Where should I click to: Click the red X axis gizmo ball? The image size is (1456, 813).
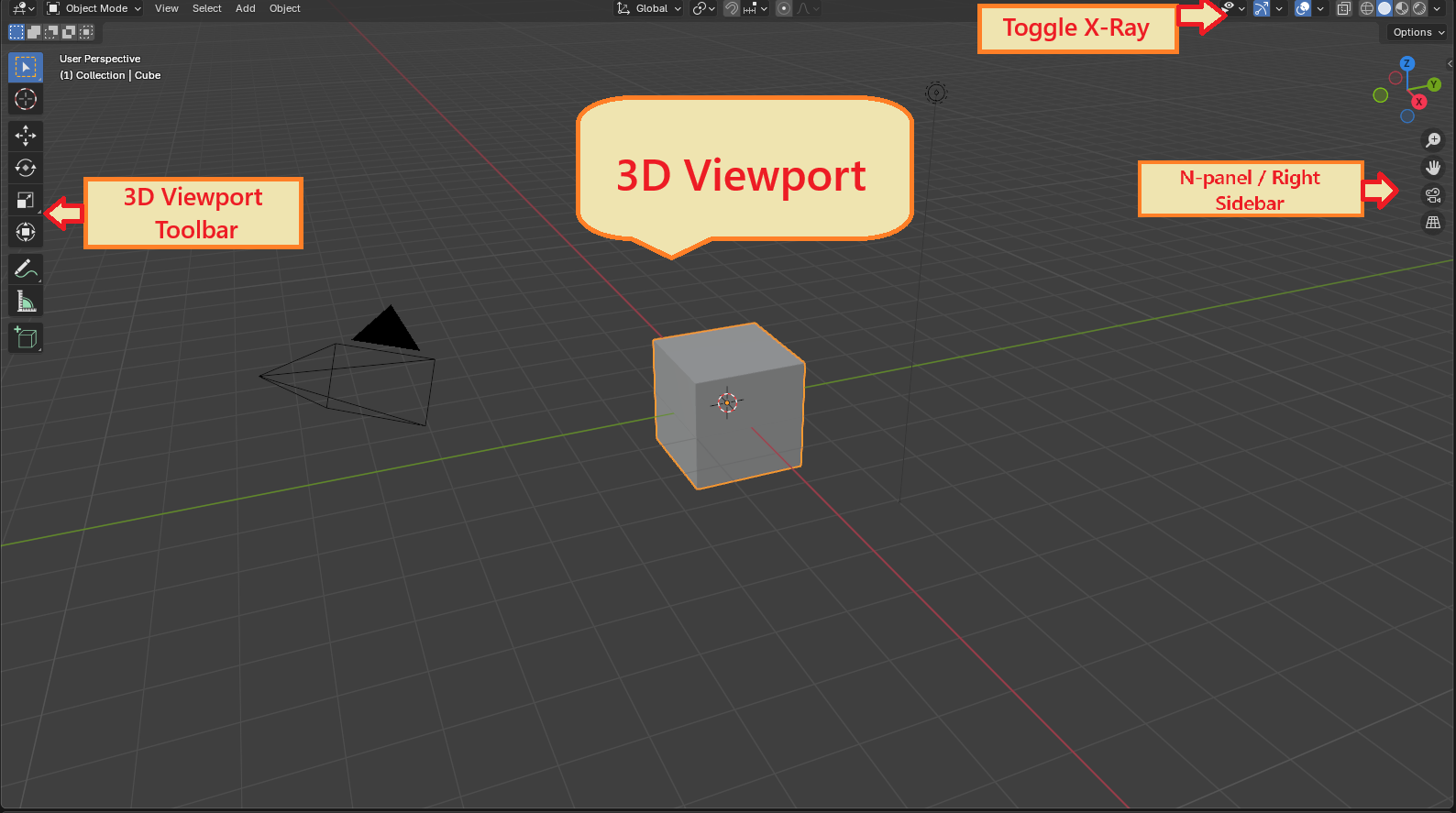[x=1419, y=102]
